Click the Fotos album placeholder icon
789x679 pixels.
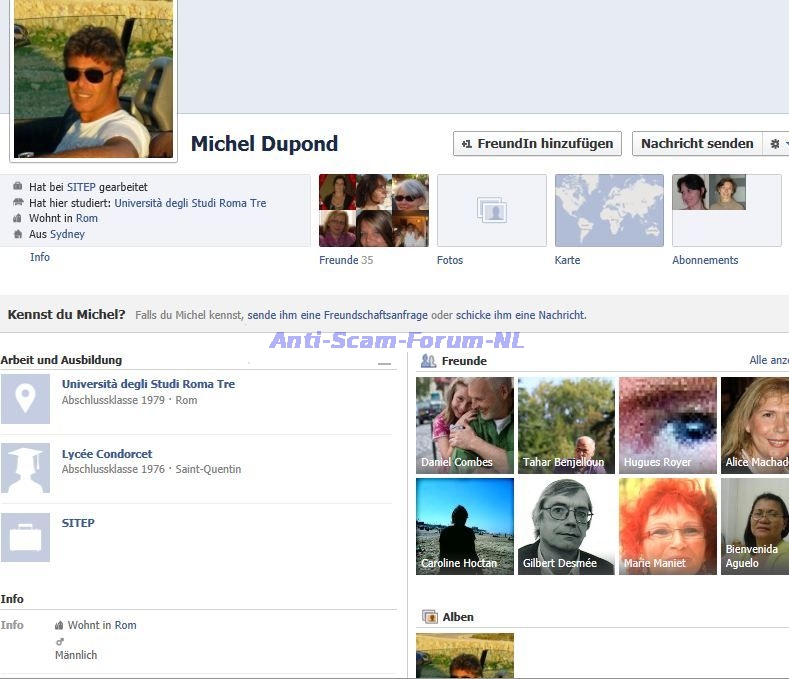click(491, 210)
